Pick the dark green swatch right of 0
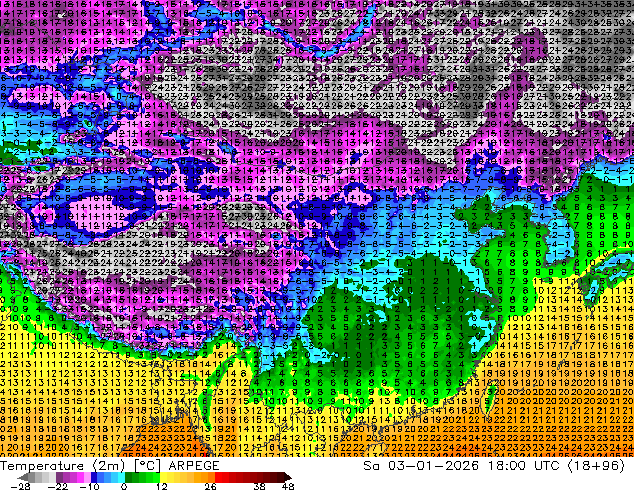Viewport: 634px width, 490px height. click(x=129, y=477)
